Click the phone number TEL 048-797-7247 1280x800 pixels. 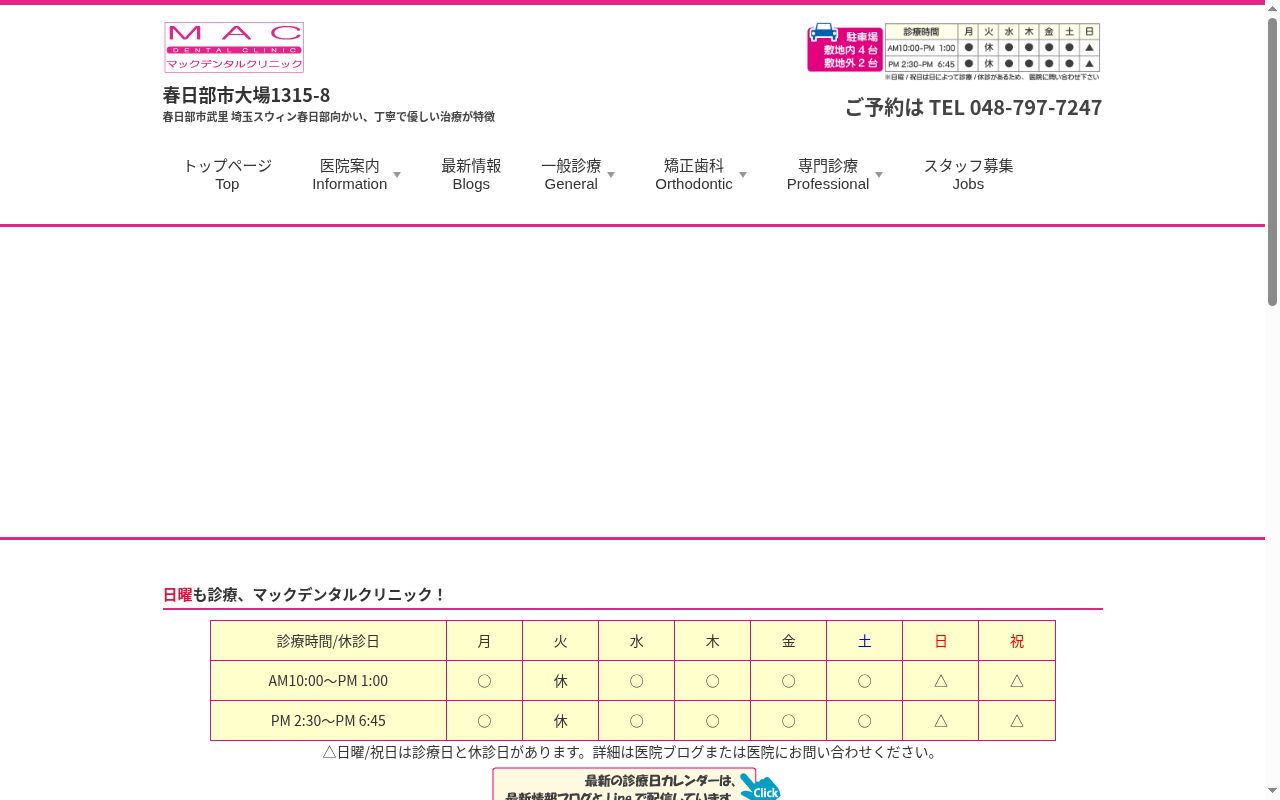(1015, 107)
